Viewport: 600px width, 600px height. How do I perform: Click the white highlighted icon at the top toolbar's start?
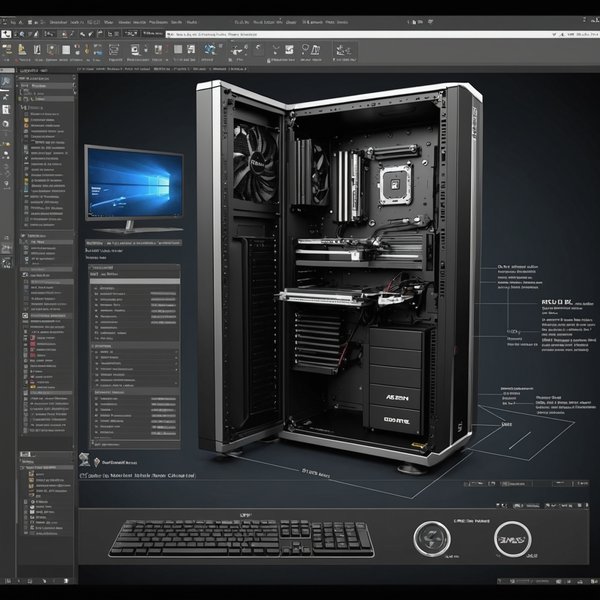[x=6, y=34]
